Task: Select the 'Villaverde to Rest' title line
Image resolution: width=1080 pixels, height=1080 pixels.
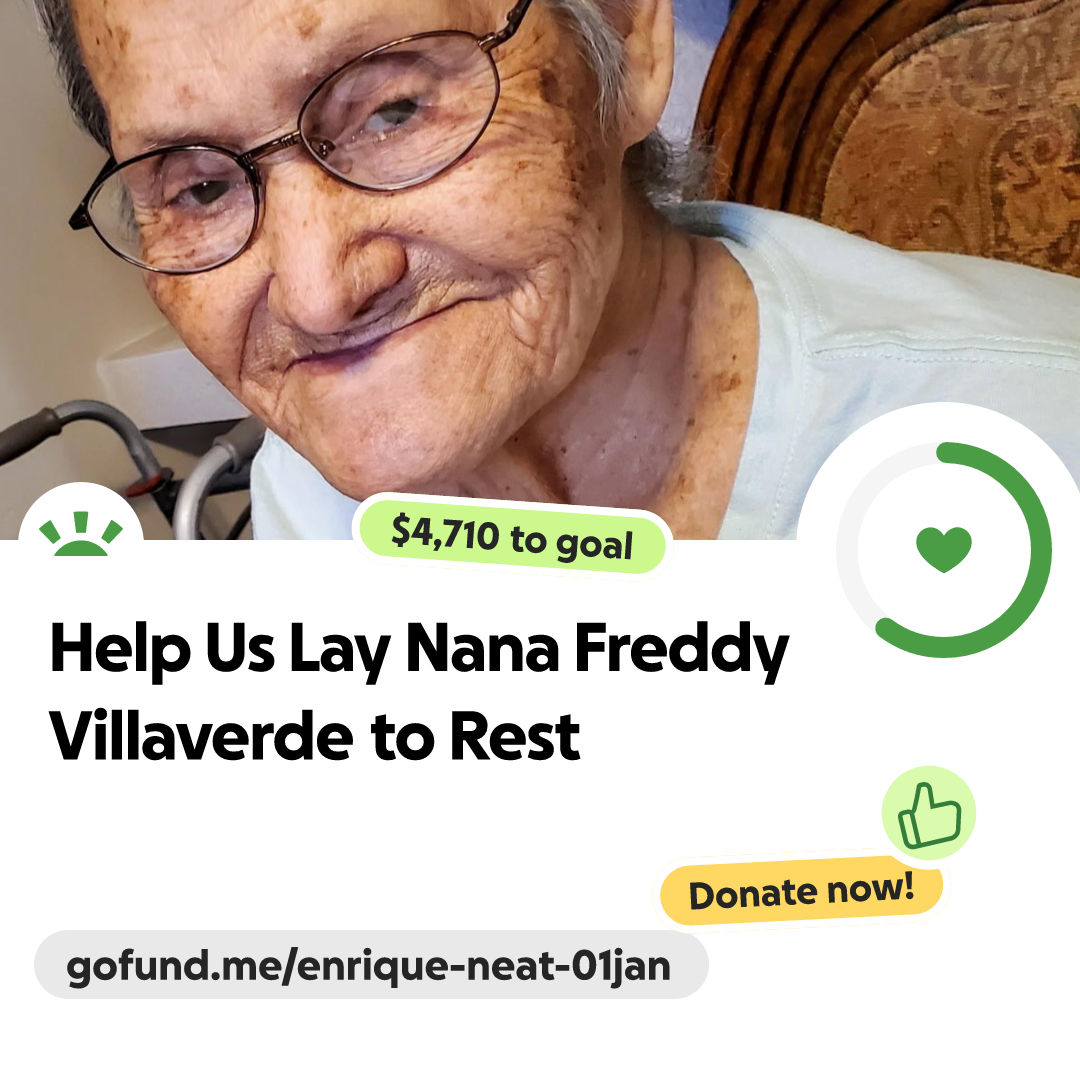Action: pyautogui.click(x=315, y=737)
